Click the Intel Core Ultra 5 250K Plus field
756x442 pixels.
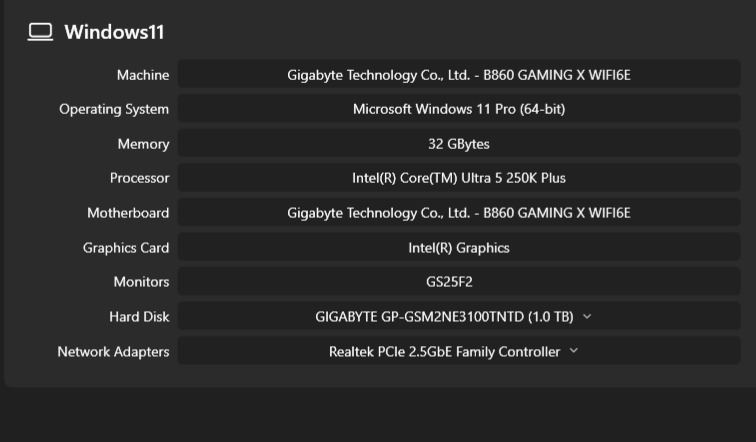pos(459,178)
